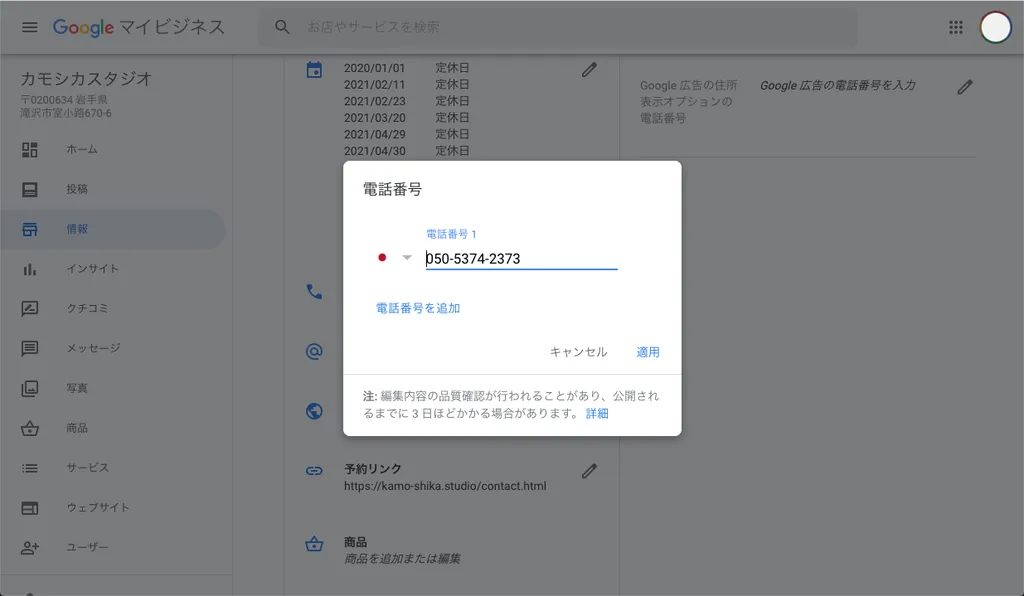Click the 適用 button

pyautogui.click(x=648, y=352)
